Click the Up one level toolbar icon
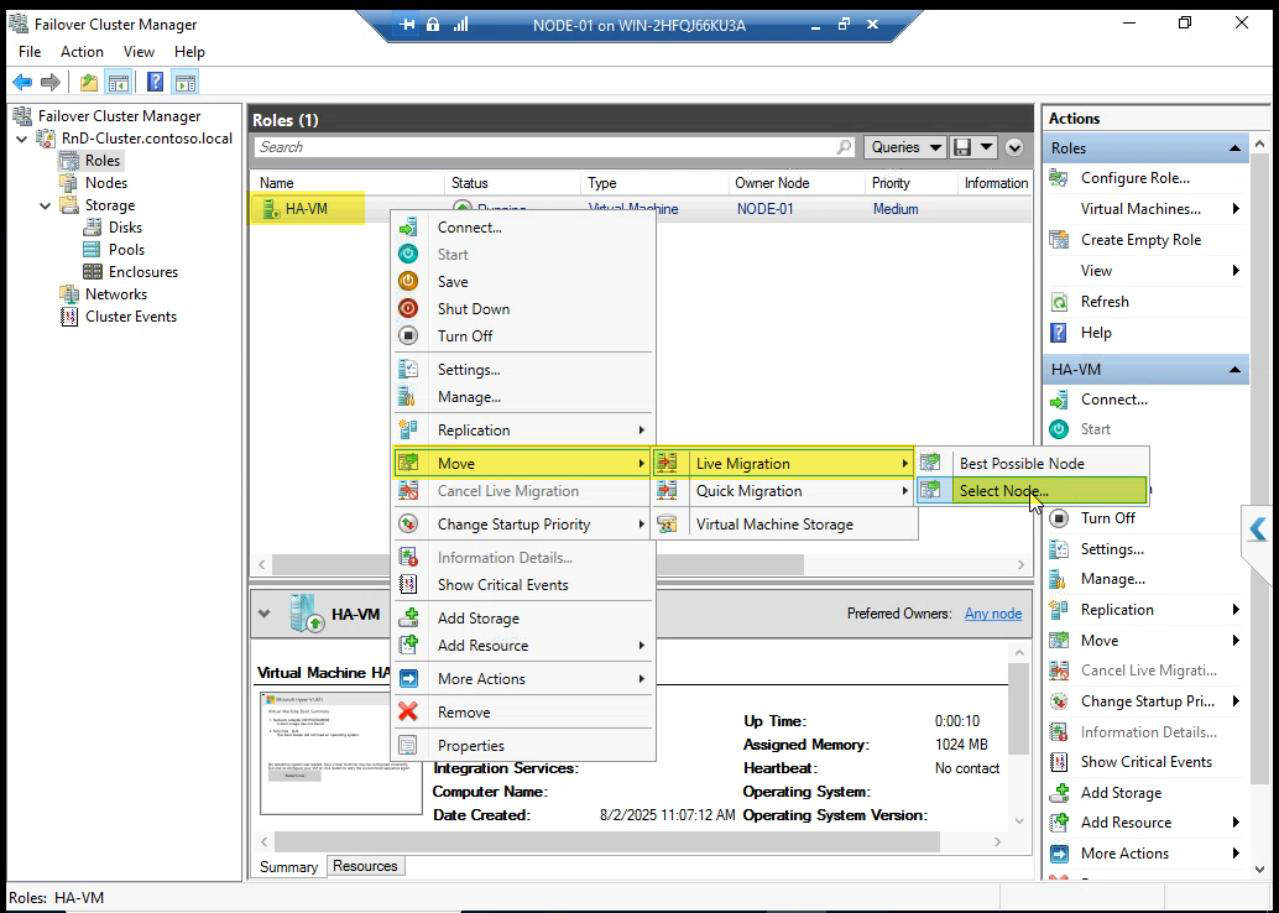 pyautogui.click(x=89, y=82)
